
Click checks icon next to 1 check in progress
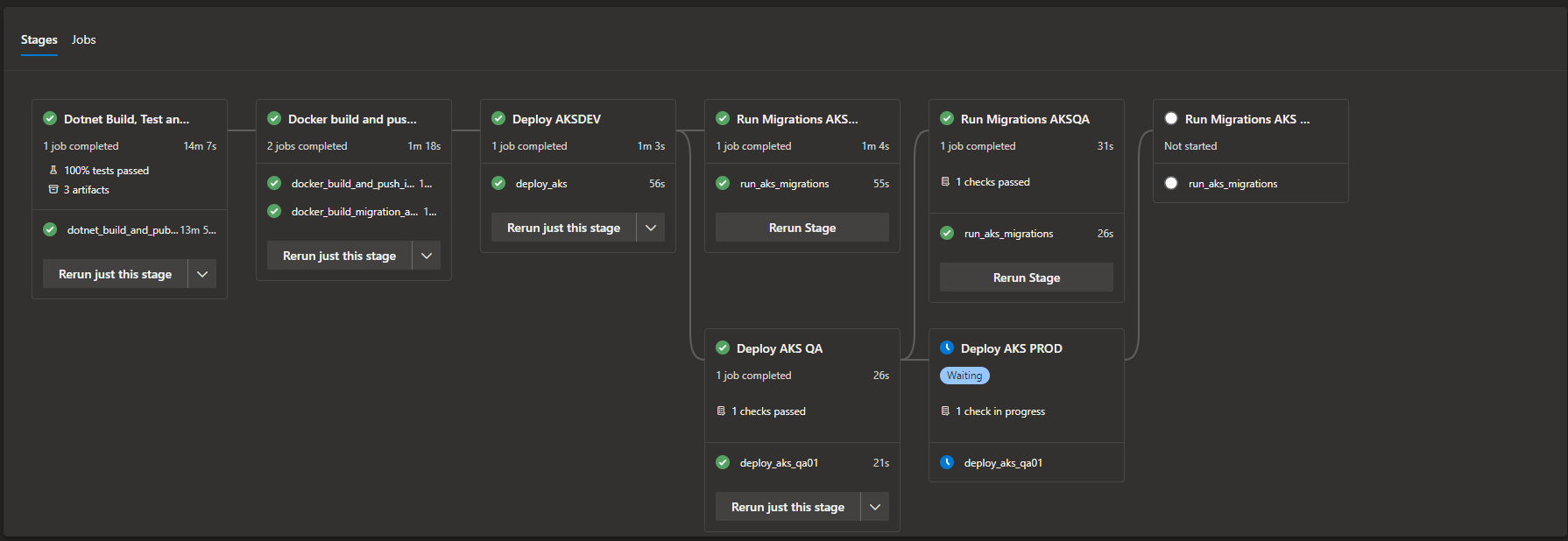pyautogui.click(x=945, y=411)
